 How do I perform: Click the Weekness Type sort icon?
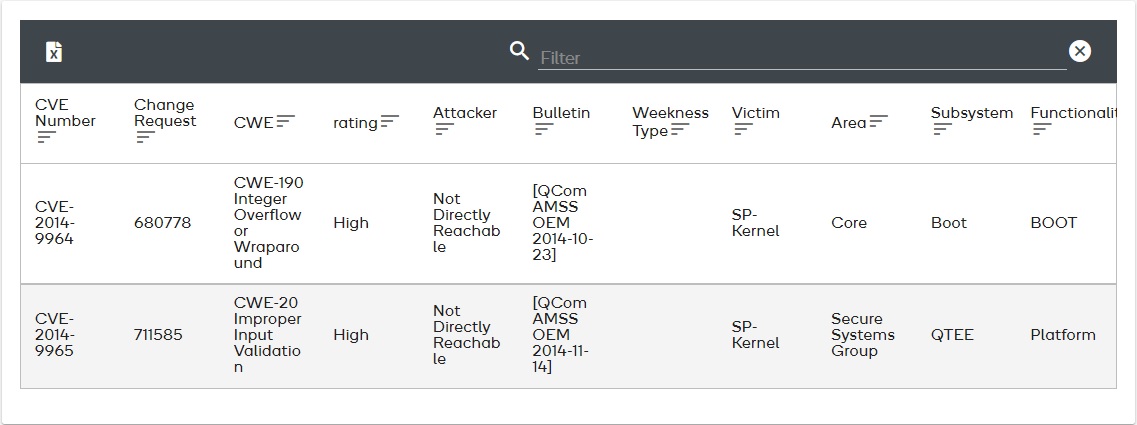coord(680,130)
